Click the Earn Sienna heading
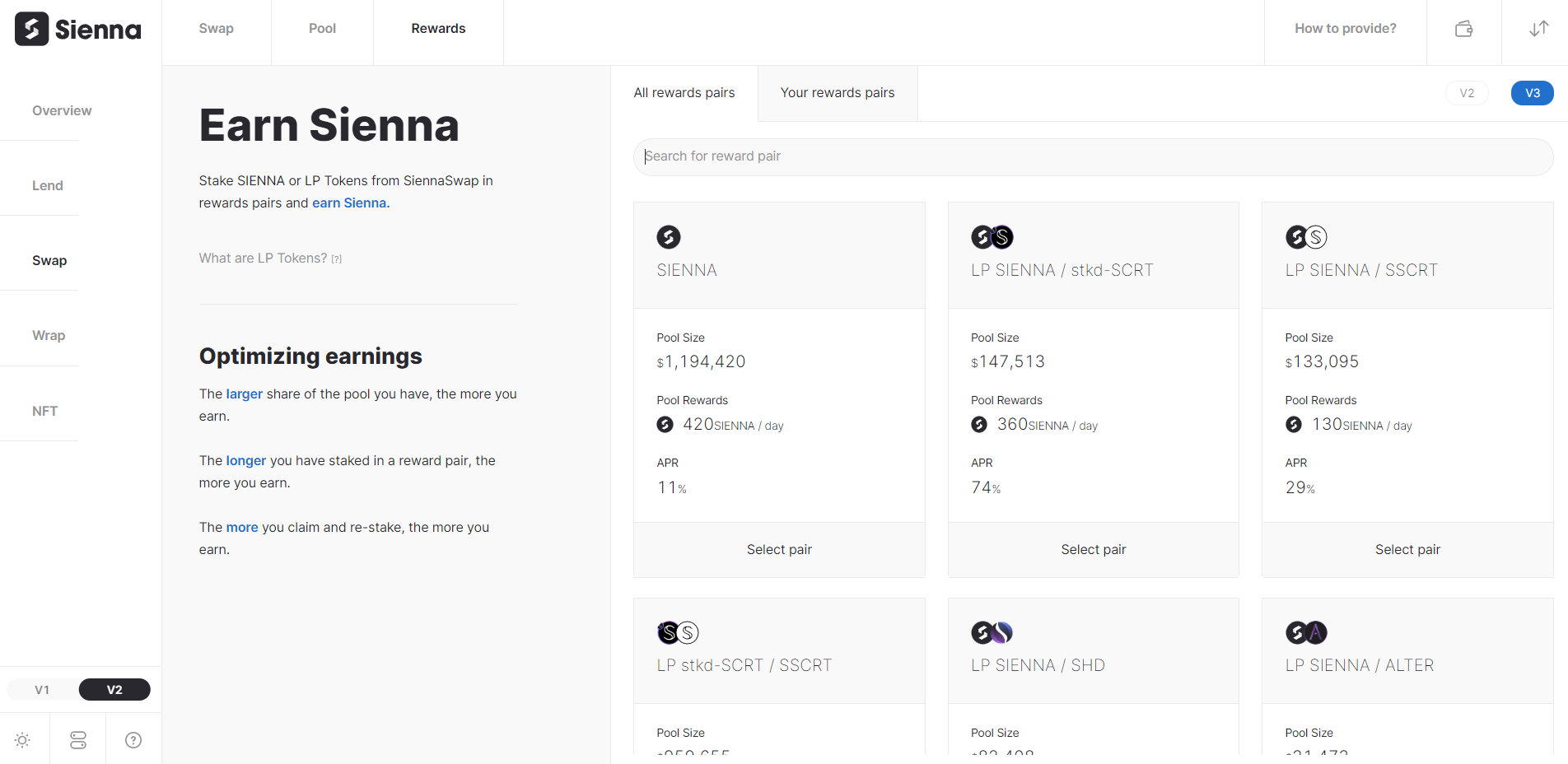Viewport: 1568px width, 764px height. (x=329, y=125)
